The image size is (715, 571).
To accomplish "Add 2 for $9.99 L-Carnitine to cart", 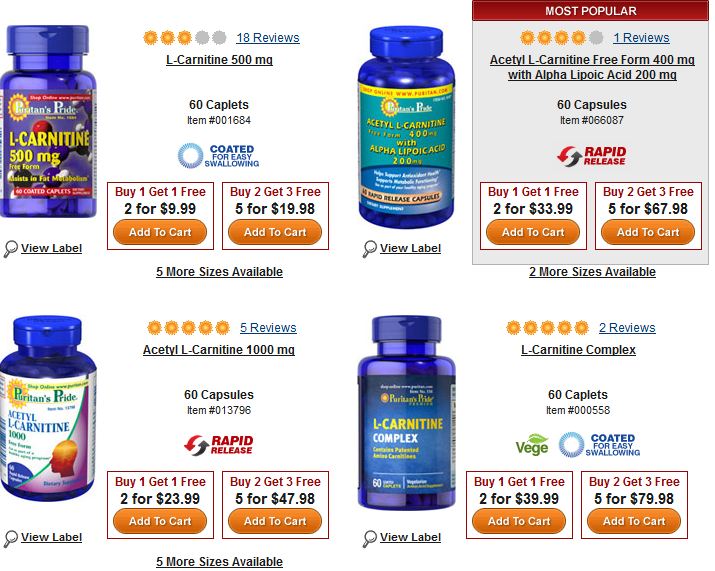I will coord(160,232).
